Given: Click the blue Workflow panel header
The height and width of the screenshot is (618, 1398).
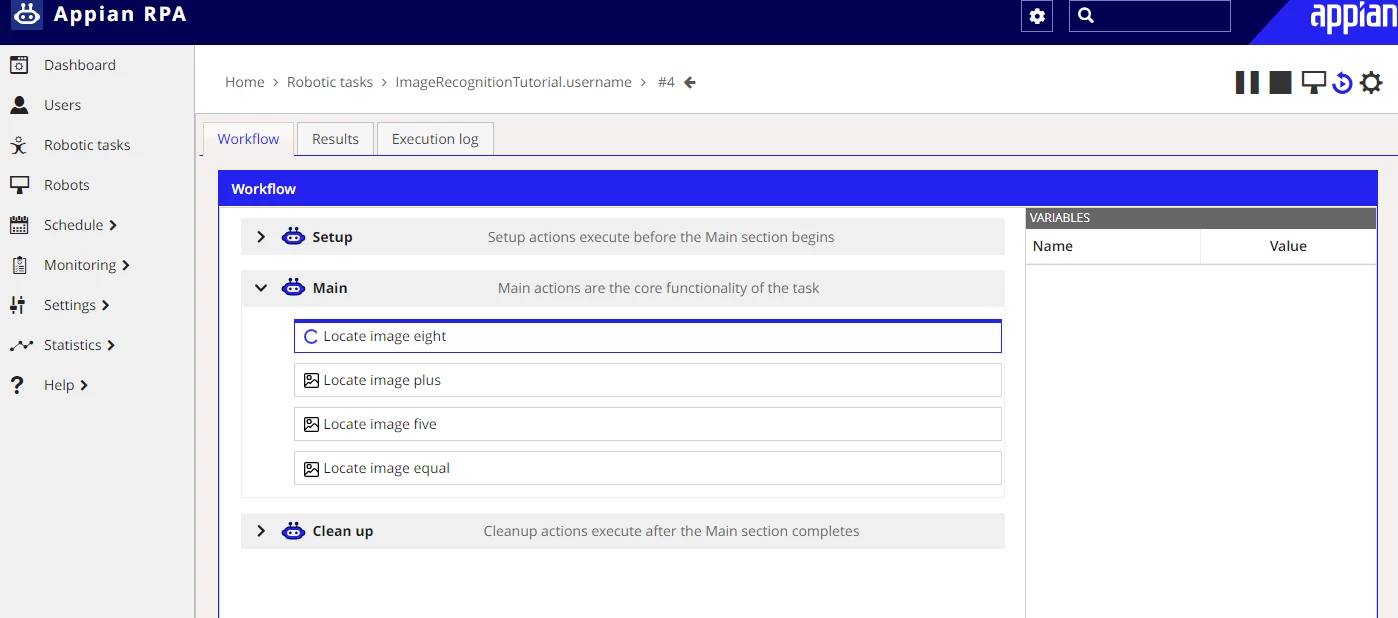Looking at the screenshot, I should tap(798, 188).
